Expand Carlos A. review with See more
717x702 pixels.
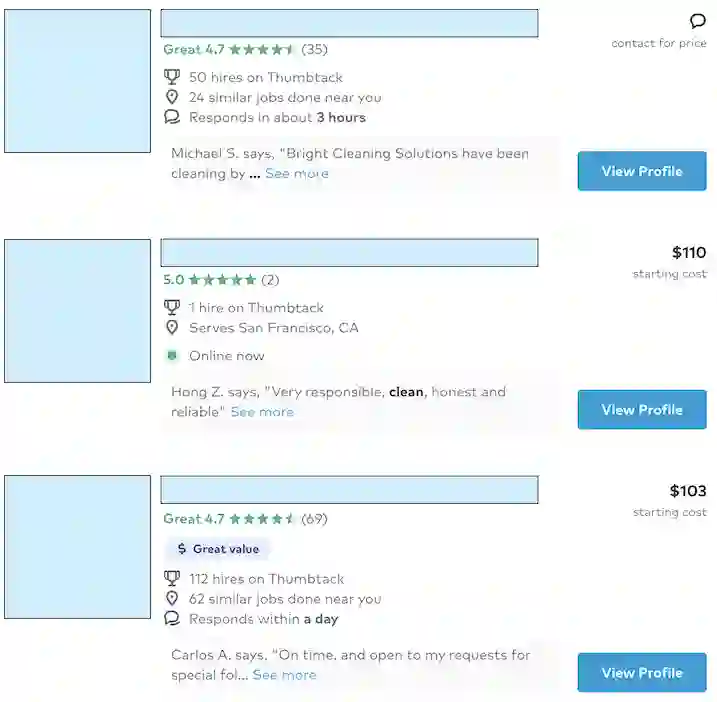coord(284,675)
